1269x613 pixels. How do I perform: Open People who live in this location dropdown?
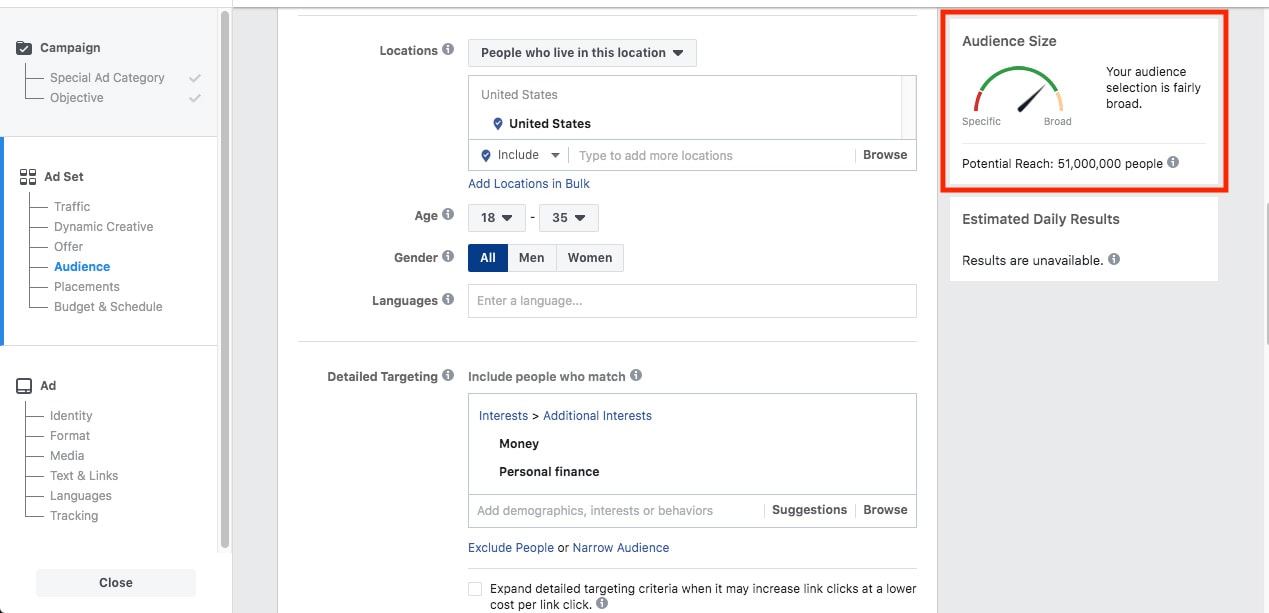click(x=582, y=53)
